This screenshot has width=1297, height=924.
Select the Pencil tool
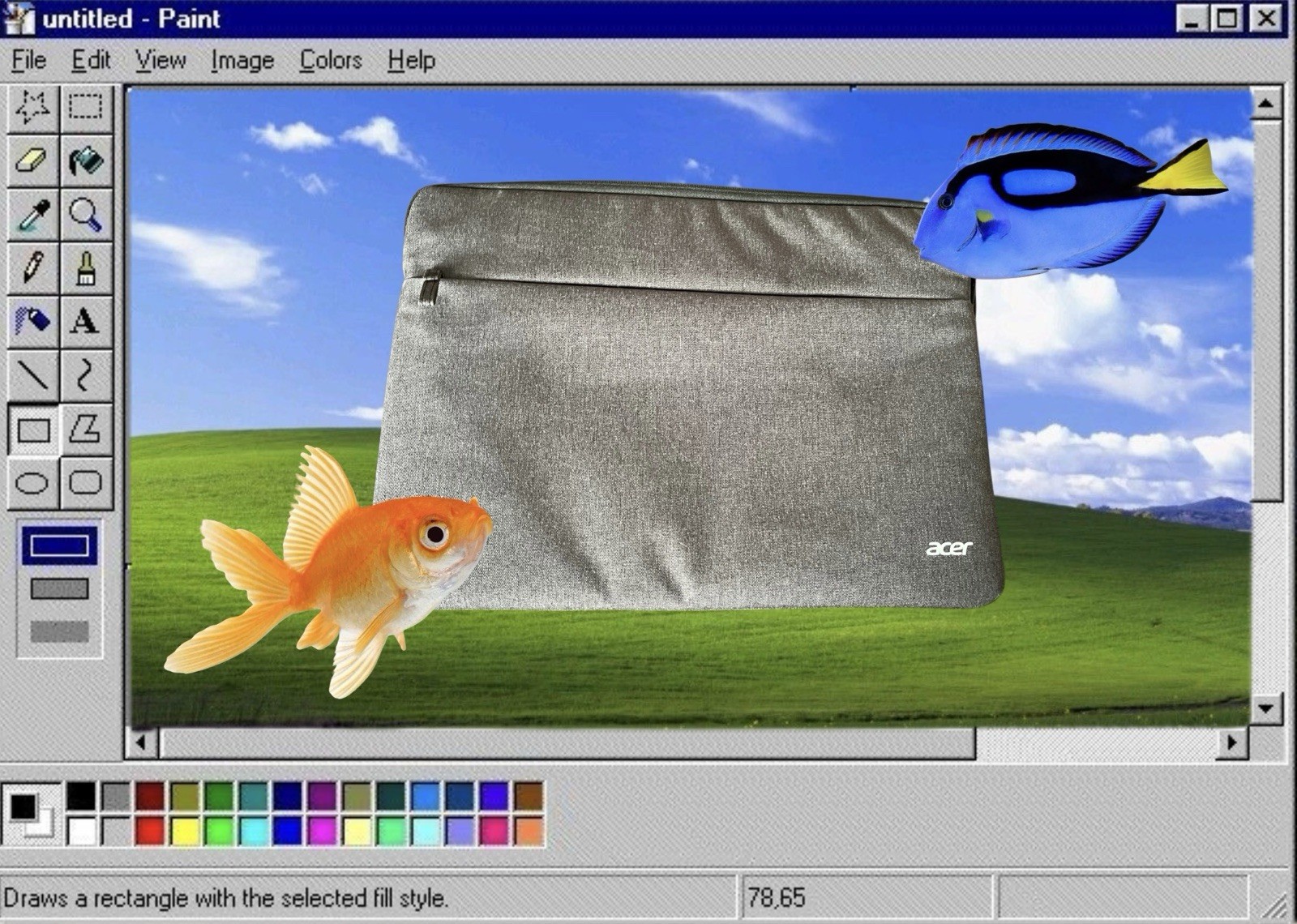click(x=32, y=267)
